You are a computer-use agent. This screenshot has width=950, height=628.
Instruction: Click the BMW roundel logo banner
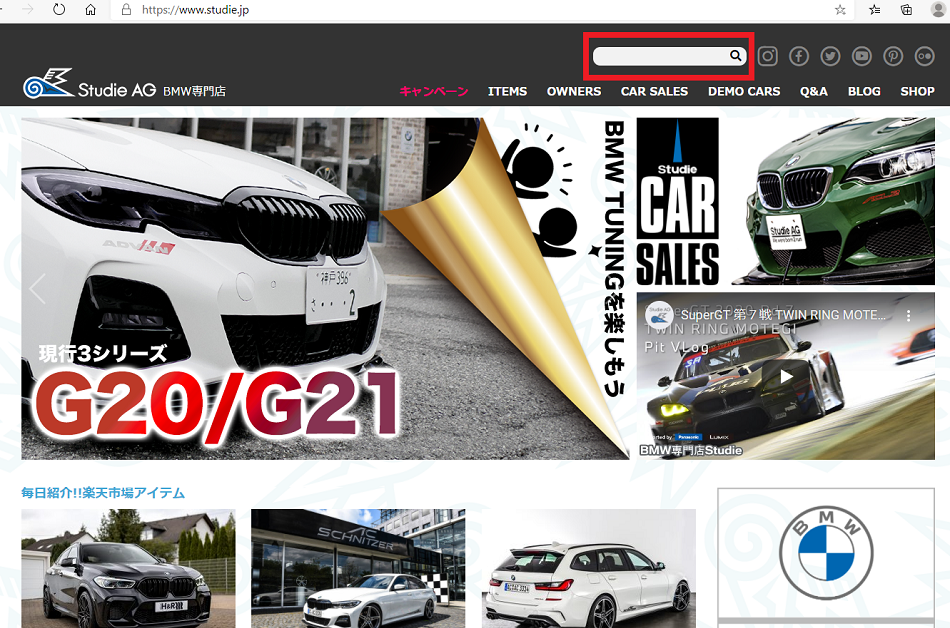coord(826,554)
